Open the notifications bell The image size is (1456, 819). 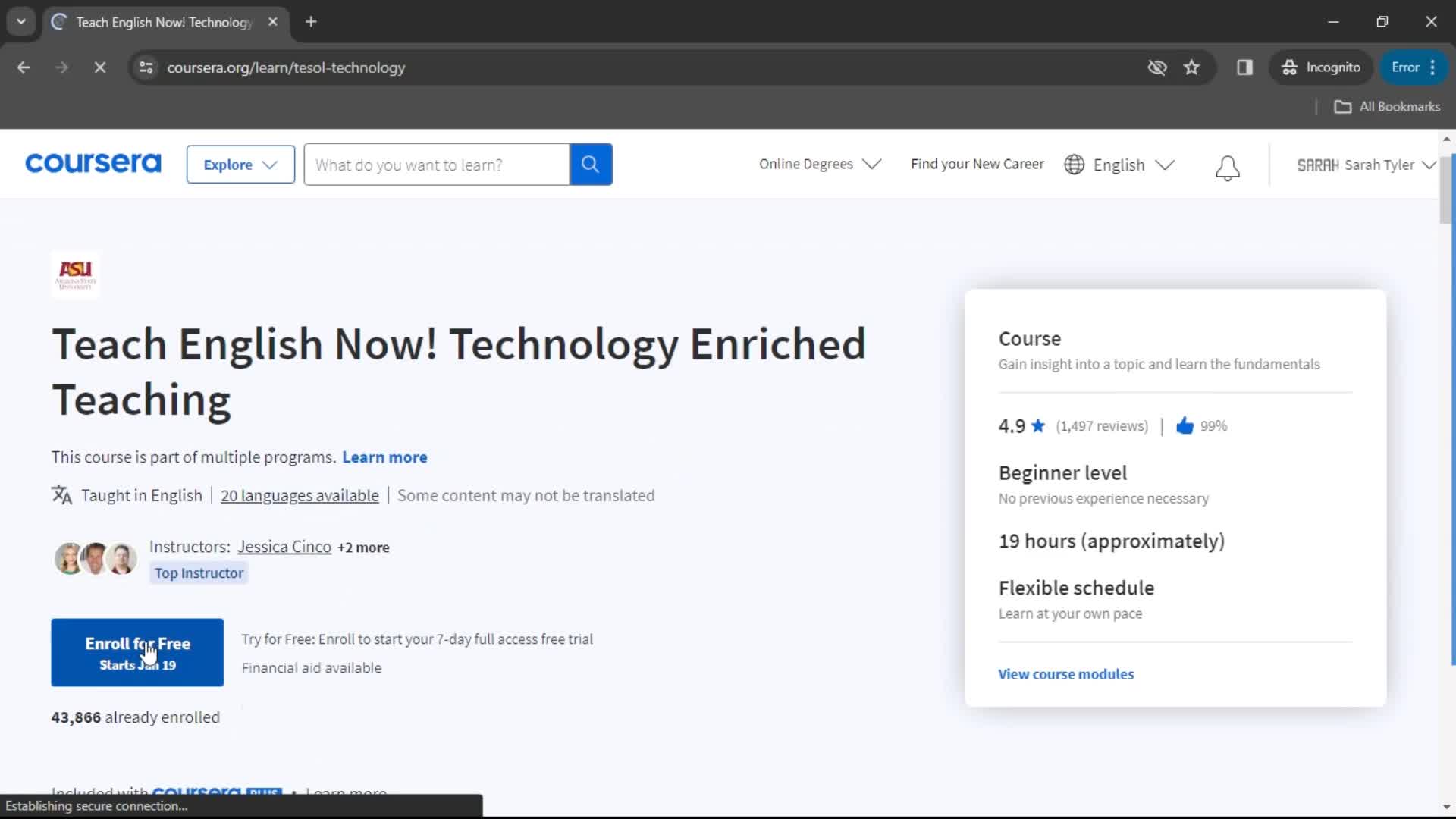1227,168
